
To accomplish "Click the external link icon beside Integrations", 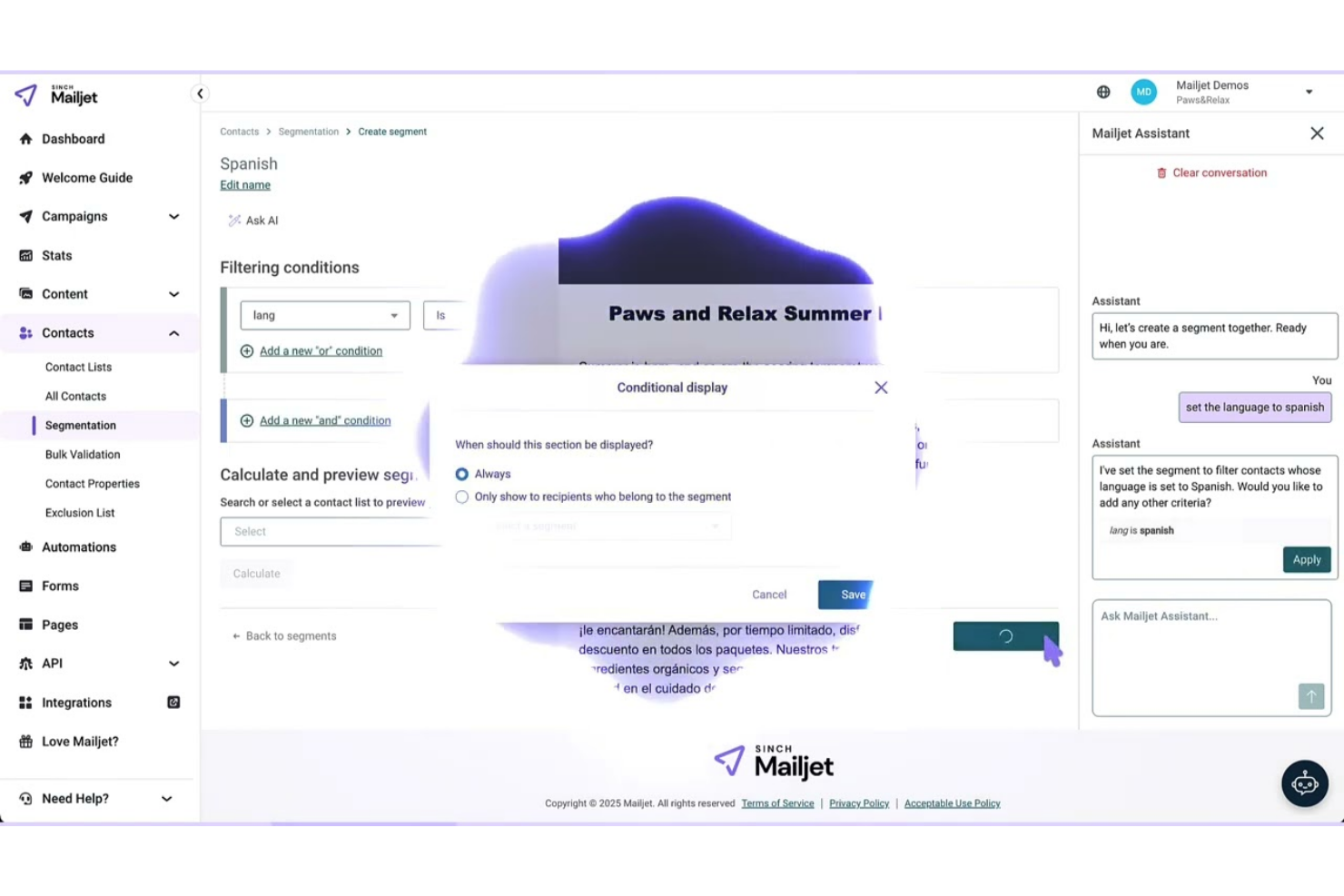I will tap(173, 702).
